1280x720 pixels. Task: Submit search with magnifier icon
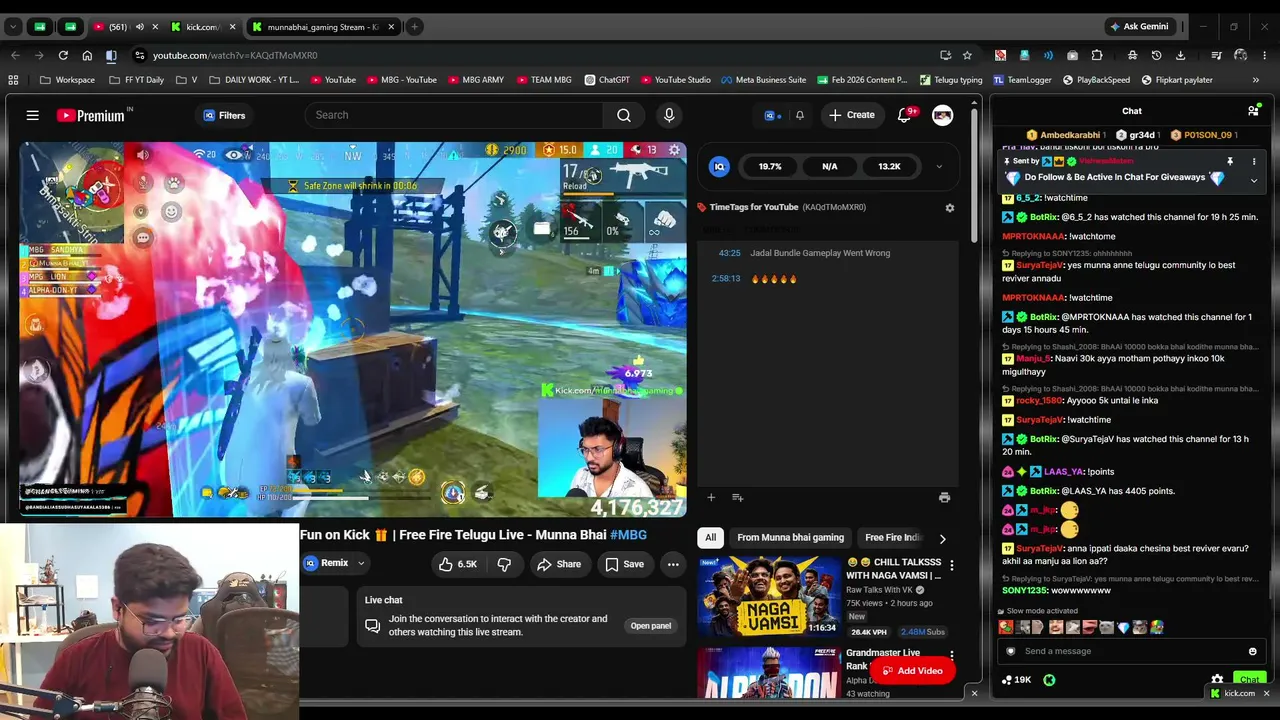click(623, 115)
